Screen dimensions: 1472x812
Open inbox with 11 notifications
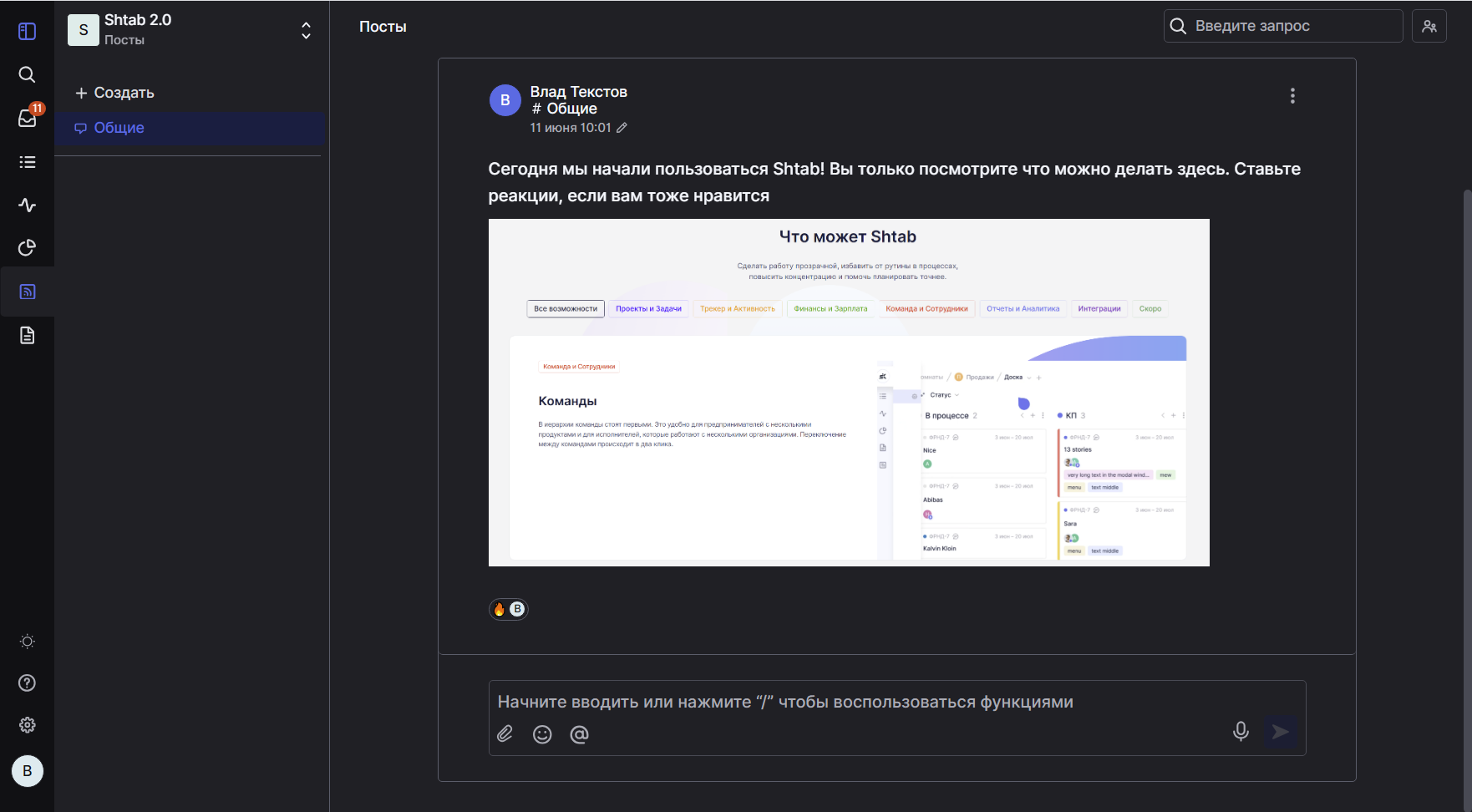tap(27, 118)
